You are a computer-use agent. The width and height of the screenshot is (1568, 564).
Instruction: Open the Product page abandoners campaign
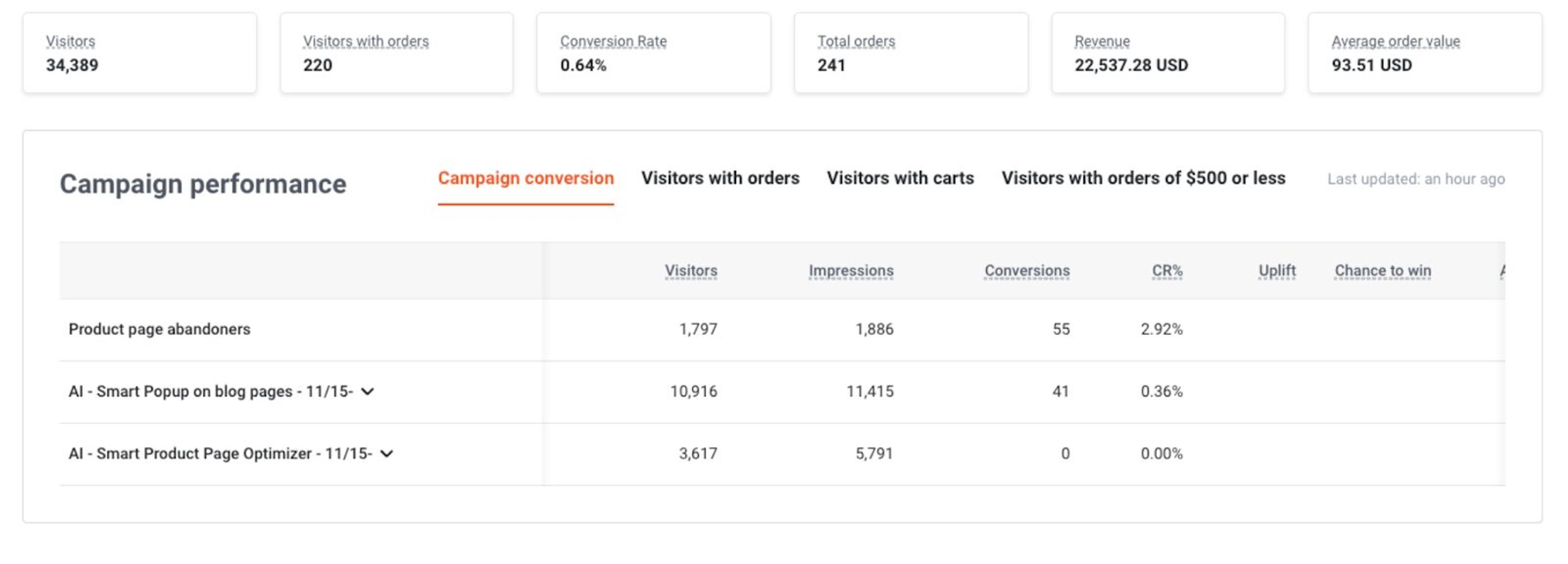pos(160,329)
